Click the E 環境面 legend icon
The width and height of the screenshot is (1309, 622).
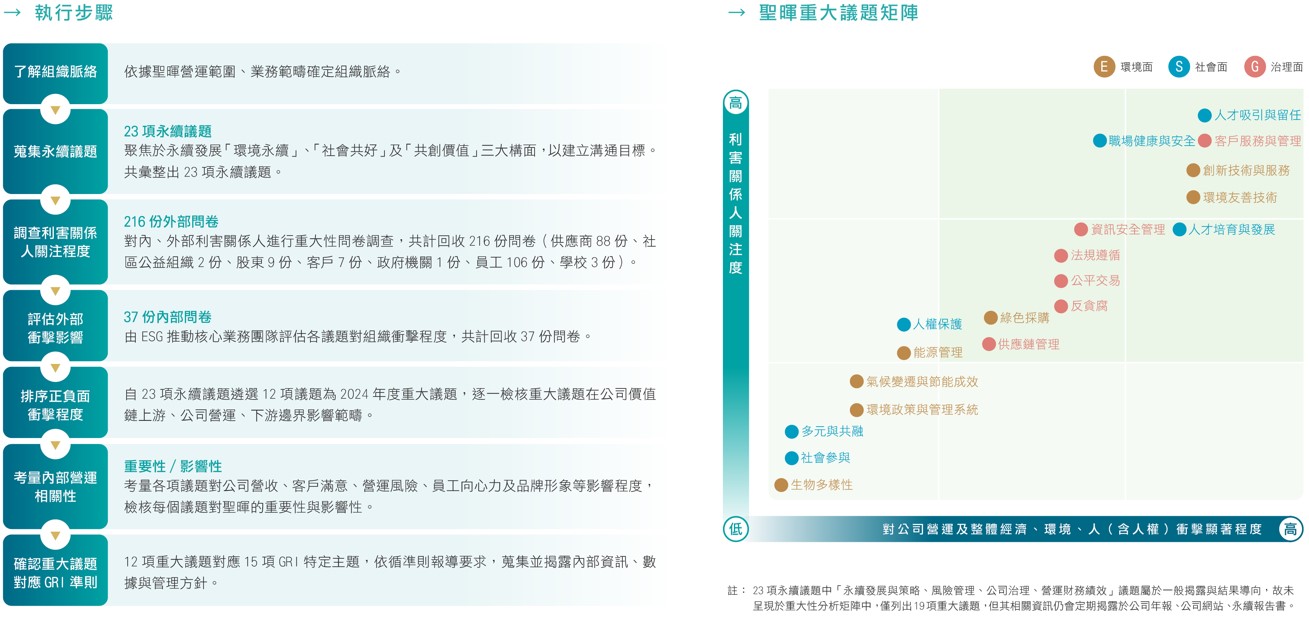(x=1104, y=67)
